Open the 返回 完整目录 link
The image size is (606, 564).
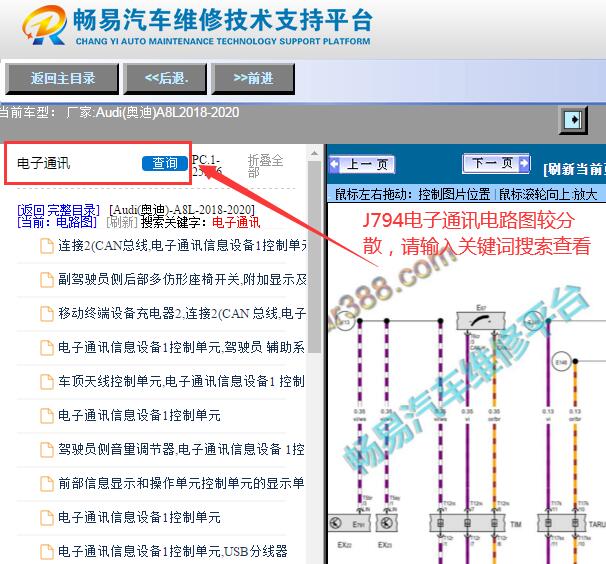point(58,210)
